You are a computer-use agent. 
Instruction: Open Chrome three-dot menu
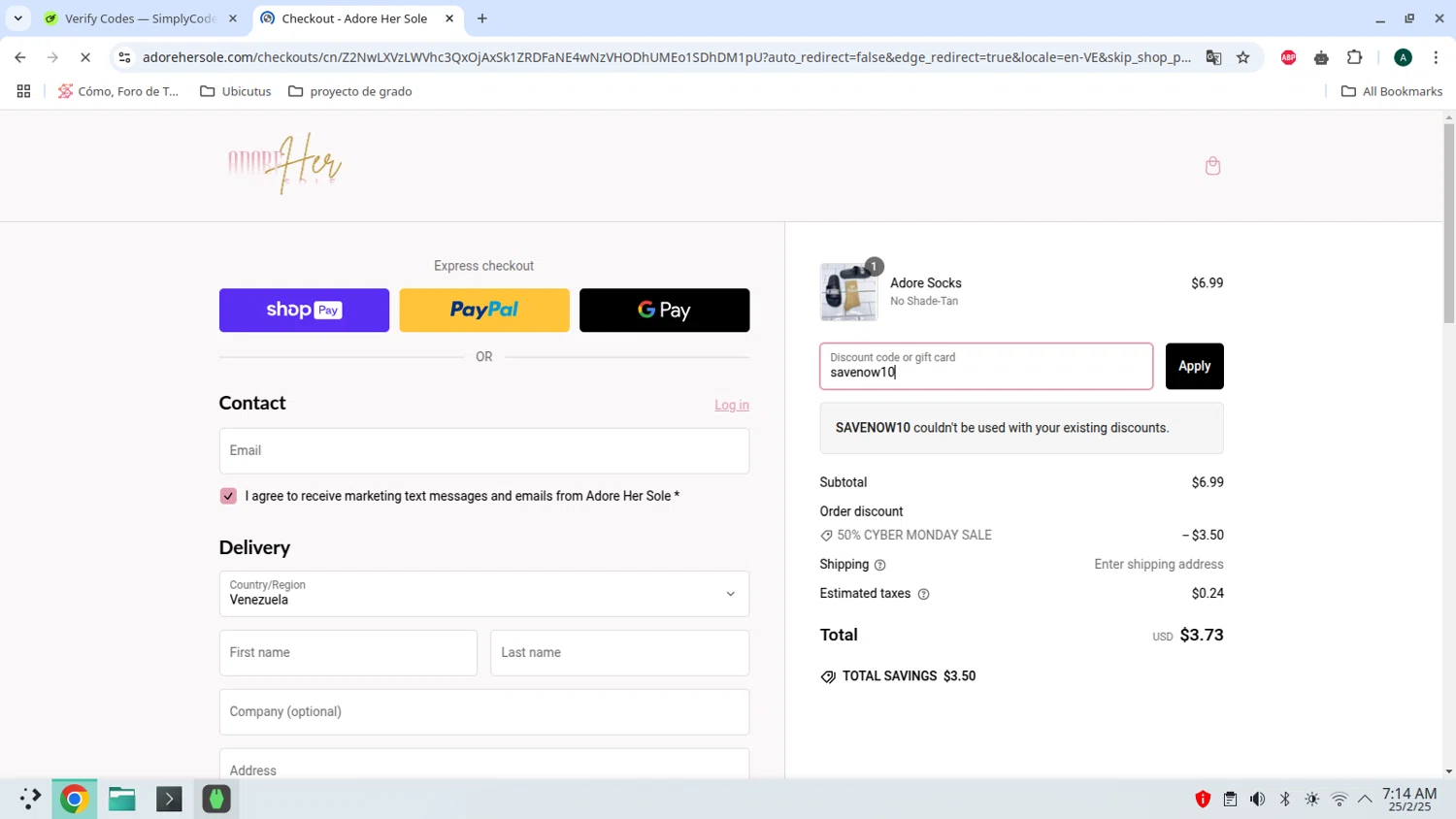click(1436, 57)
